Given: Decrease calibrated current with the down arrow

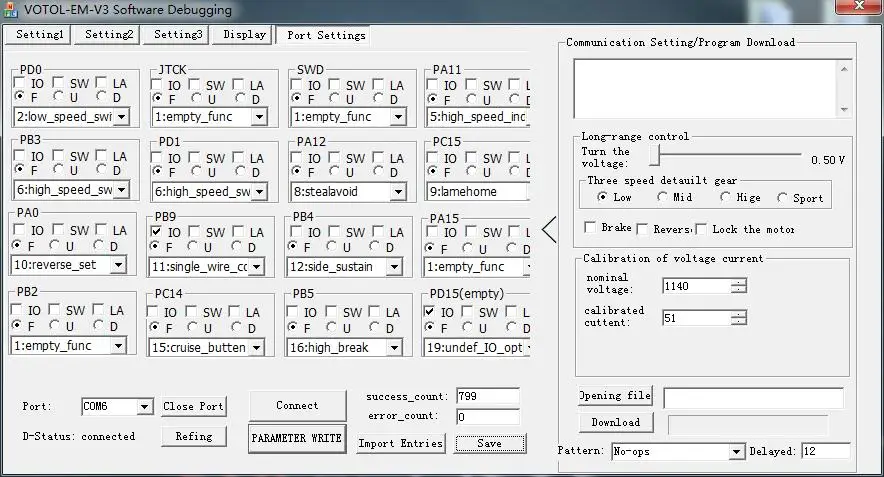Looking at the screenshot, I should (x=738, y=322).
